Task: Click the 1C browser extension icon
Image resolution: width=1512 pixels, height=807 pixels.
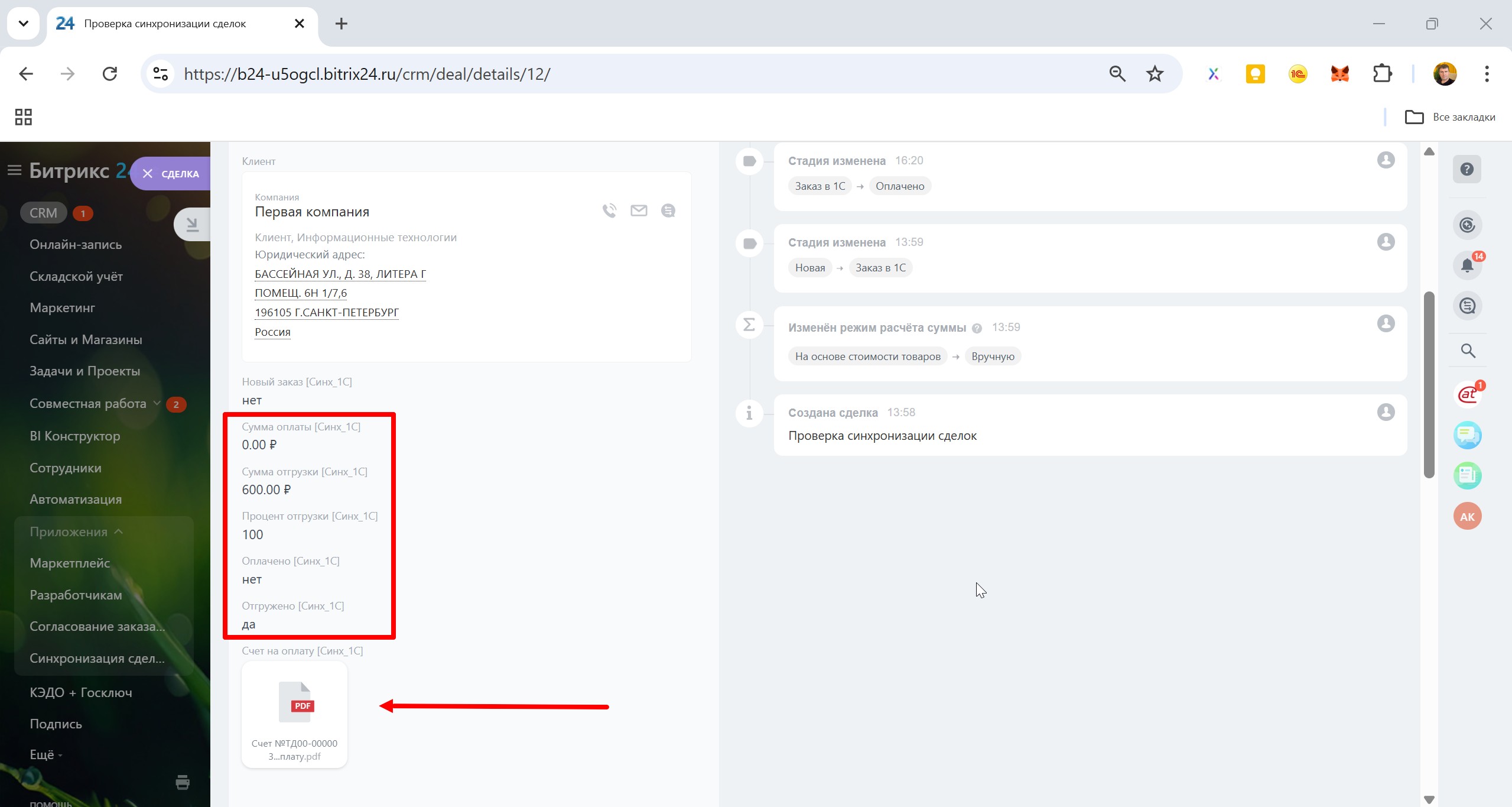Action: 1298,74
